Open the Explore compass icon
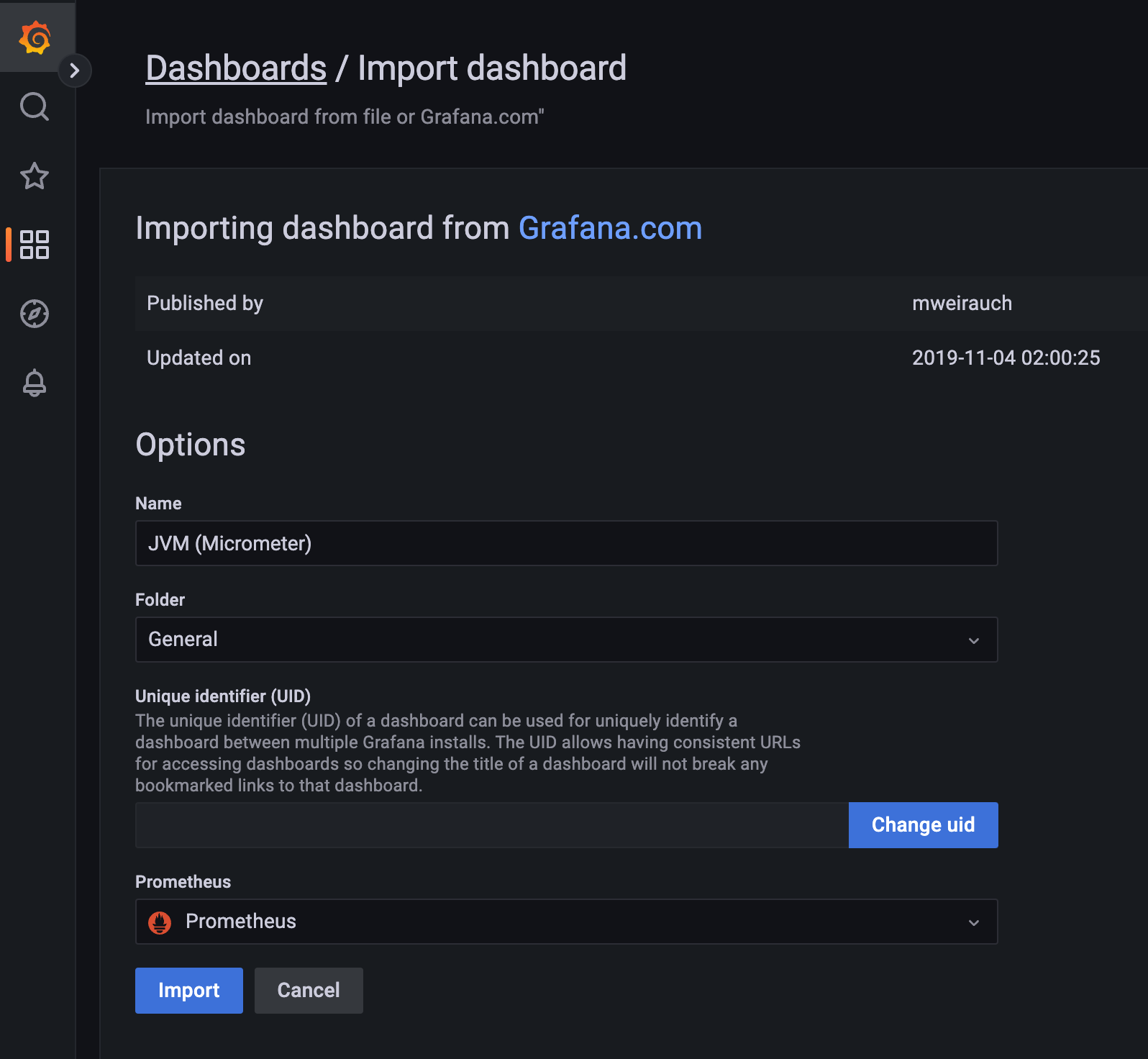This screenshot has width=1148, height=1059. (35, 314)
